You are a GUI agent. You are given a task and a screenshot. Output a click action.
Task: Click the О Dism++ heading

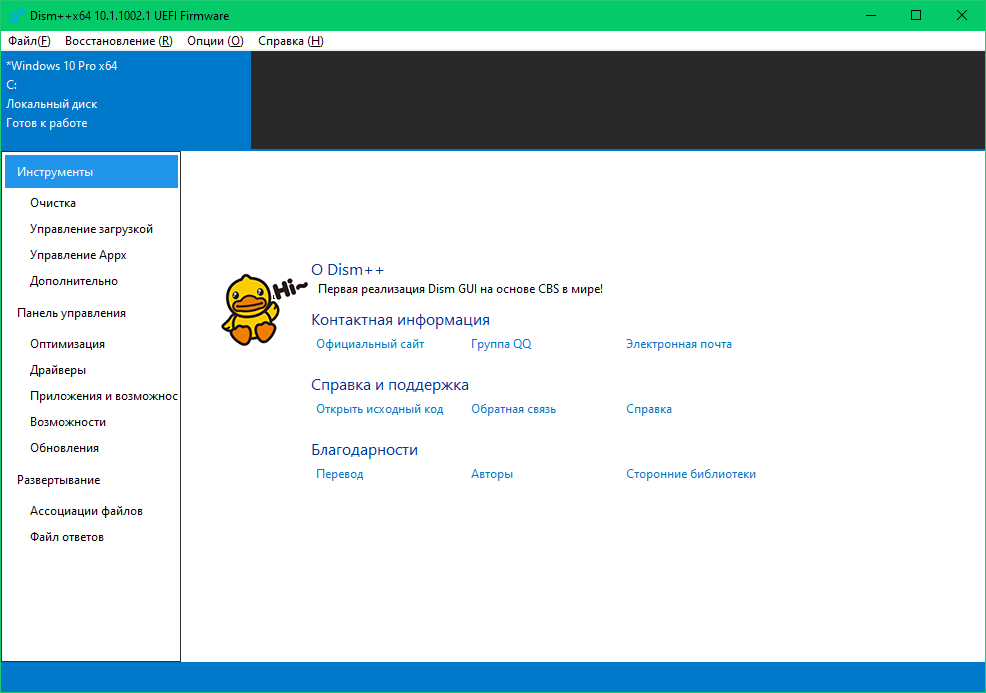click(x=347, y=270)
